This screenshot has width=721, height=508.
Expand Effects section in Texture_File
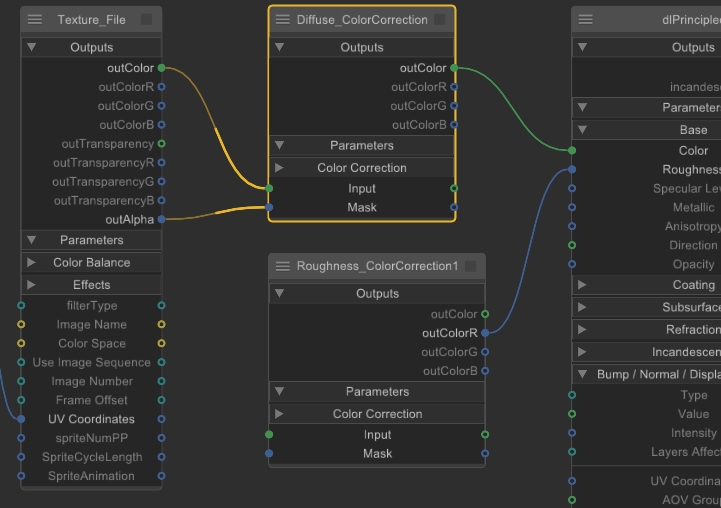[x=32, y=285]
